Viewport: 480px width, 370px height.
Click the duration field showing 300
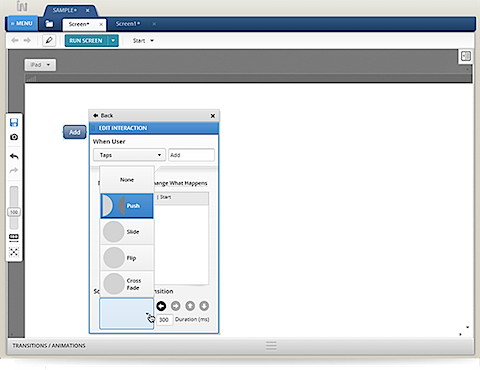(x=165, y=320)
